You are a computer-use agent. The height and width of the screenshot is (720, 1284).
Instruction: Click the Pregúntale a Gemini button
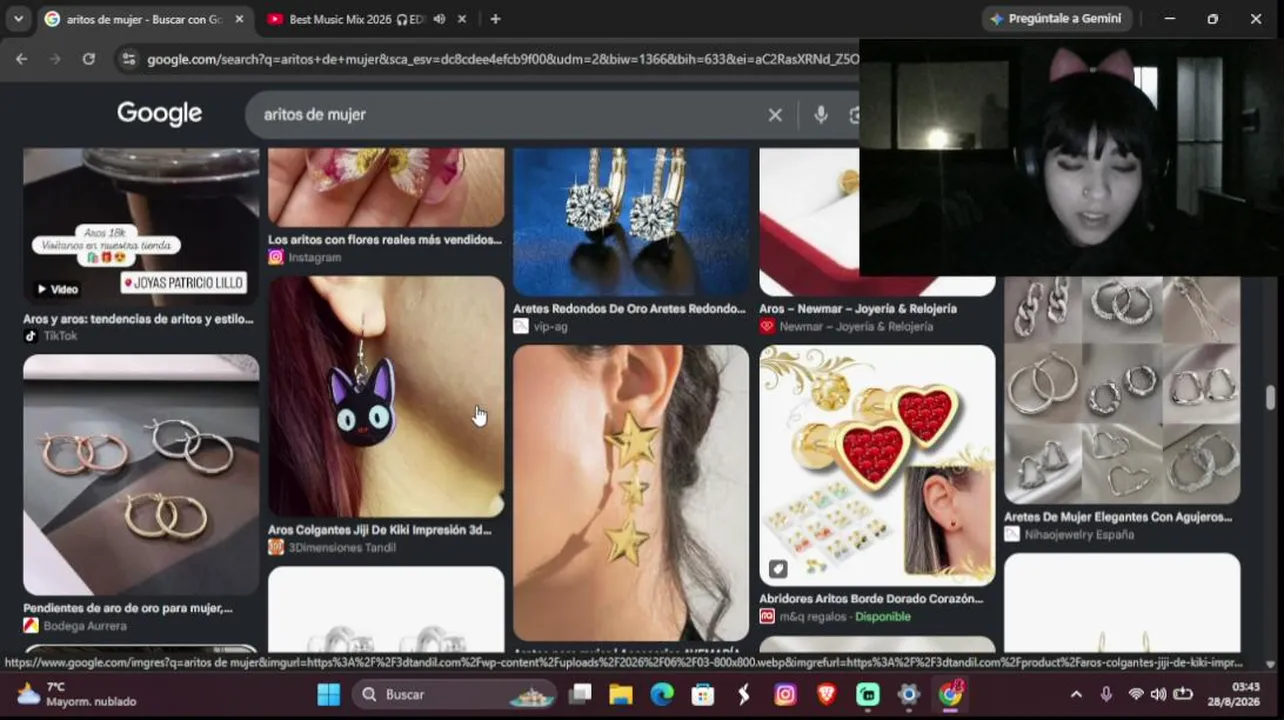1057,19
